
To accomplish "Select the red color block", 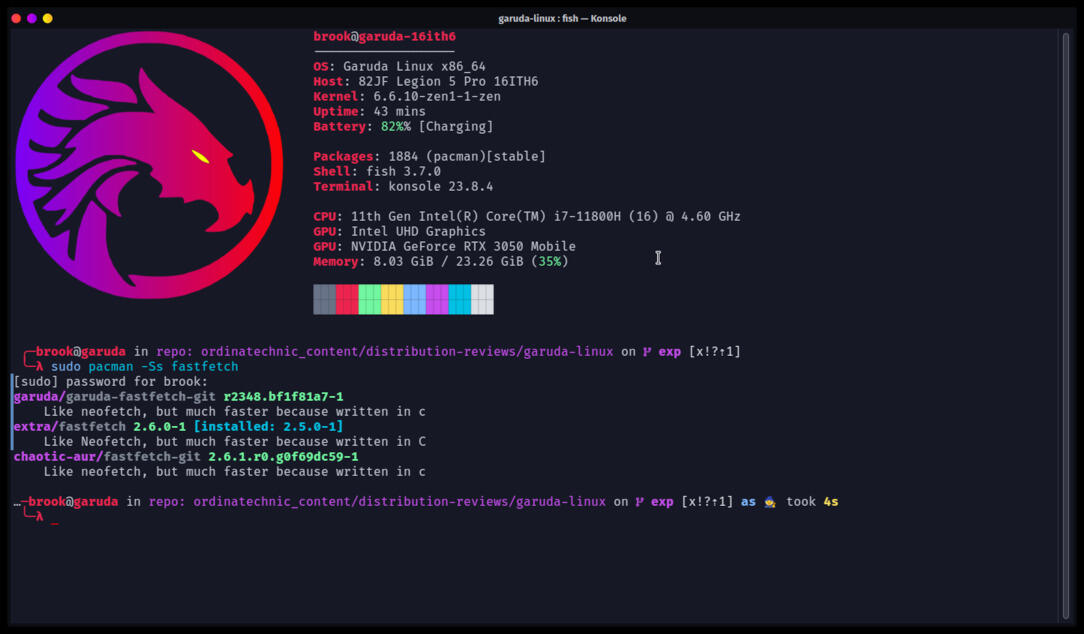I will (x=347, y=299).
